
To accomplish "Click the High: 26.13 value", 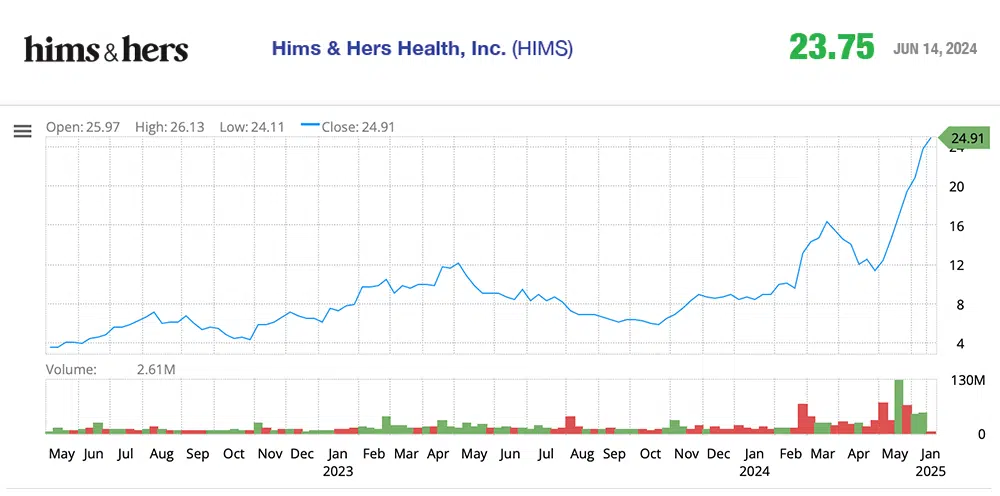I will tap(170, 127).
